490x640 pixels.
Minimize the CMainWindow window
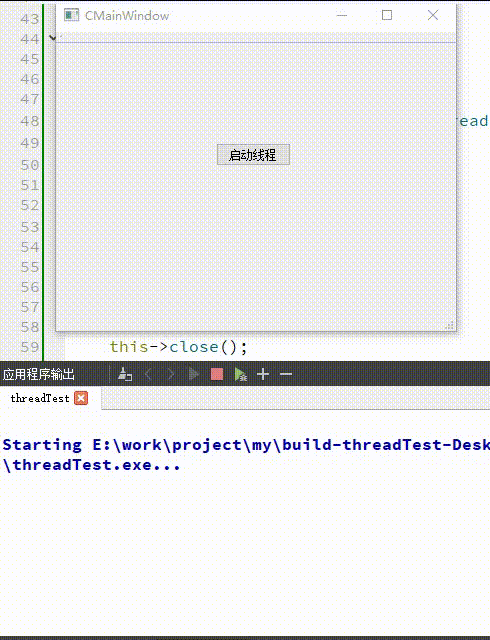click(x=342, y=16)
